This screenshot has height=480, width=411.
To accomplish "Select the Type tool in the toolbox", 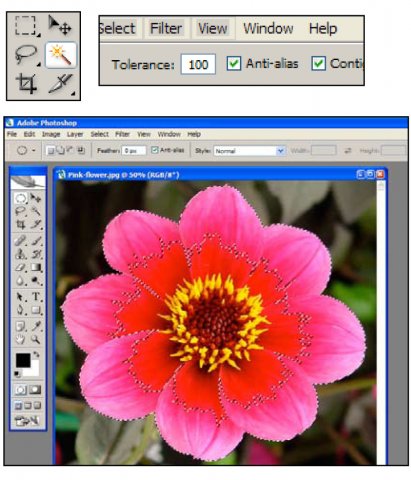I will click(x=36, y=297).
